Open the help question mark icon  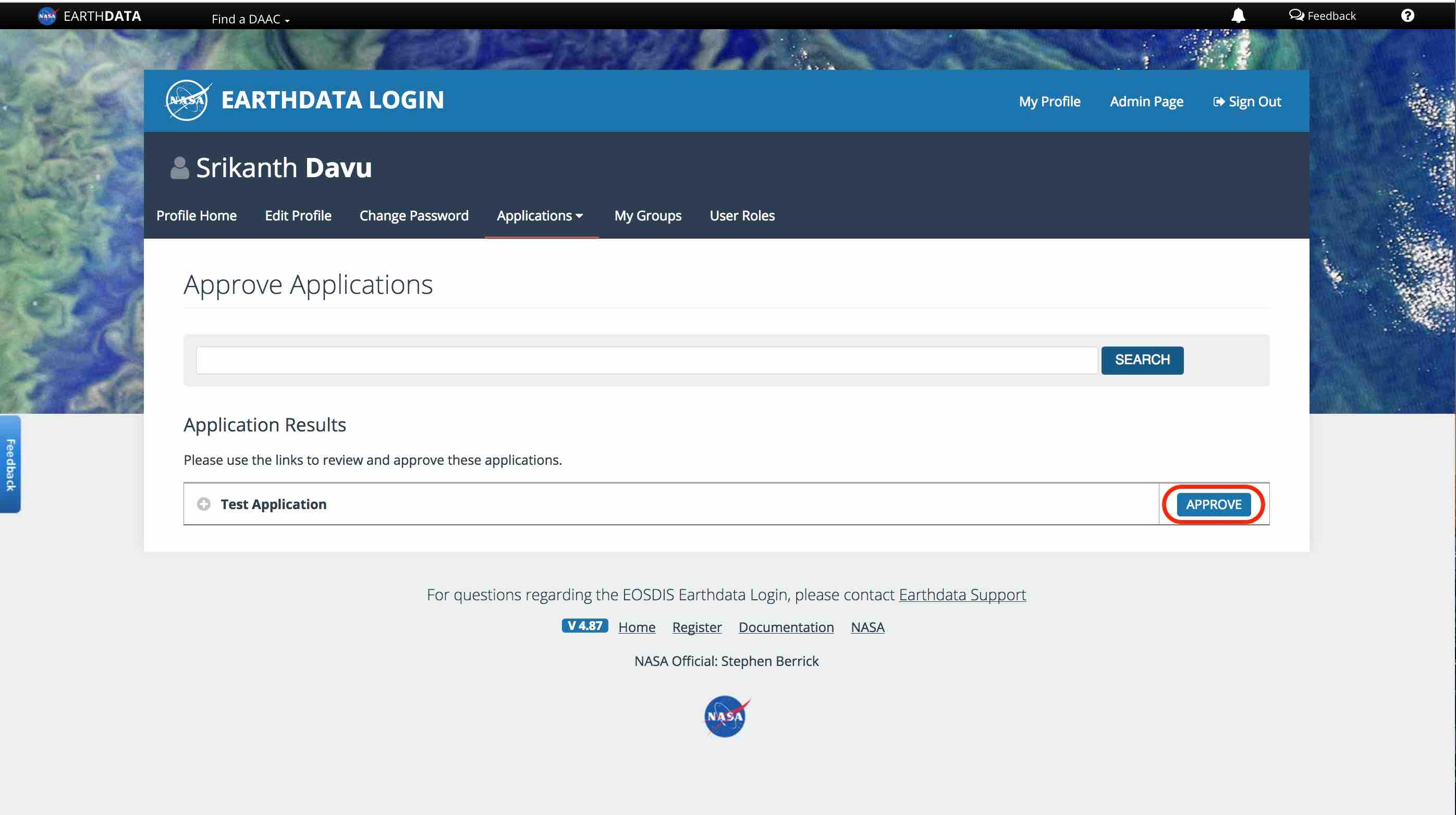click(x=1408, y=15)
